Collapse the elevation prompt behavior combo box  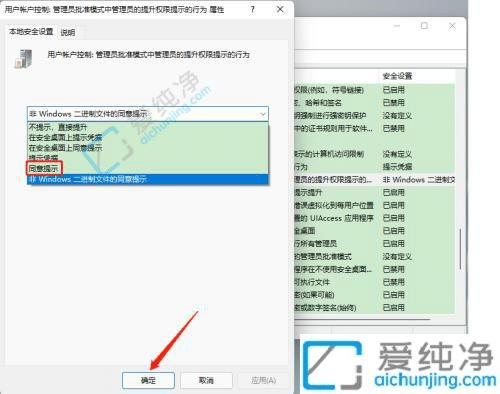pos(263,114)
